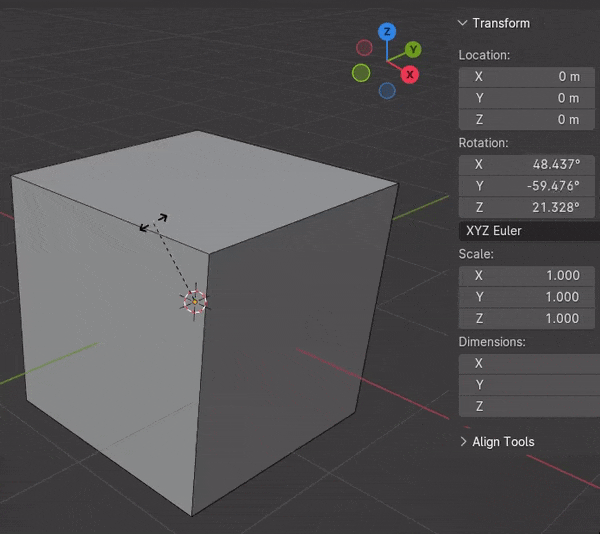600x534 pixels.
Task: Click the 3D cursor at cube origin
Action: point(195,302)
